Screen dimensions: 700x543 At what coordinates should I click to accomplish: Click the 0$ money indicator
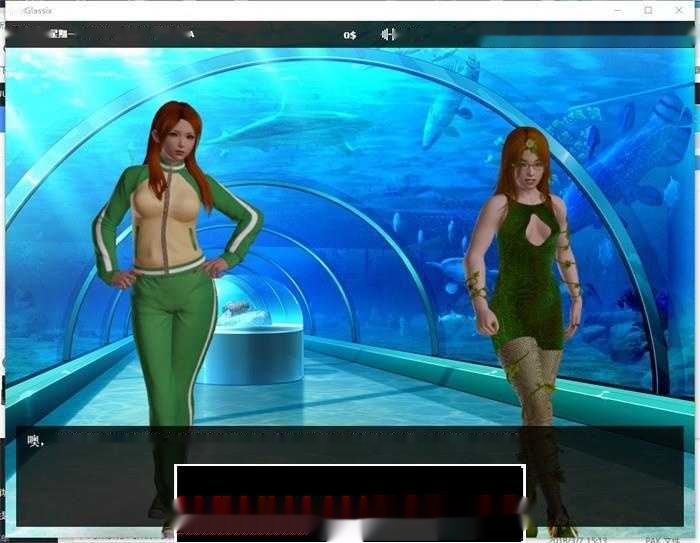pos(349,35)
